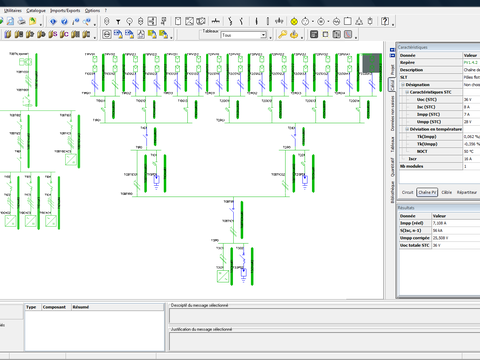This screenshot has width=480, height=360.
Task: Click the blue question mark help icon
Action: [64, 22]
